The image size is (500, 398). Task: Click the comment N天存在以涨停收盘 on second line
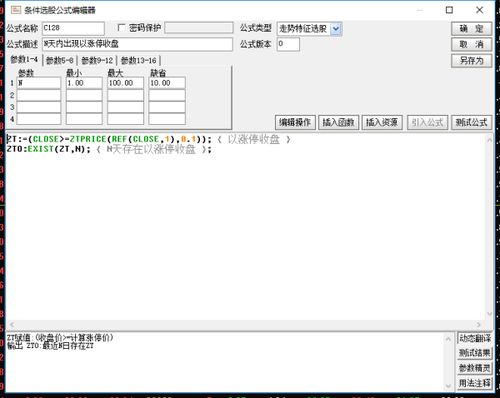[x=151, y=149]
